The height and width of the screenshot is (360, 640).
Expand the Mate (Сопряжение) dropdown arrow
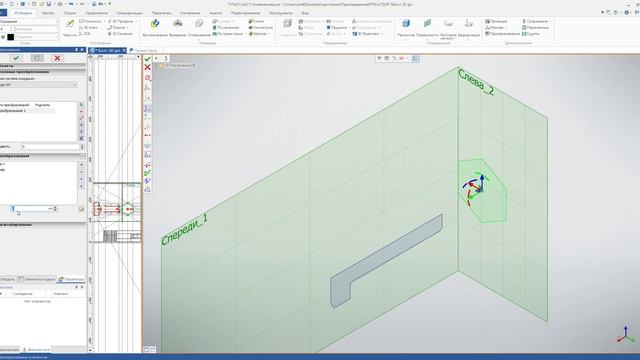click(x=550, y=21)
